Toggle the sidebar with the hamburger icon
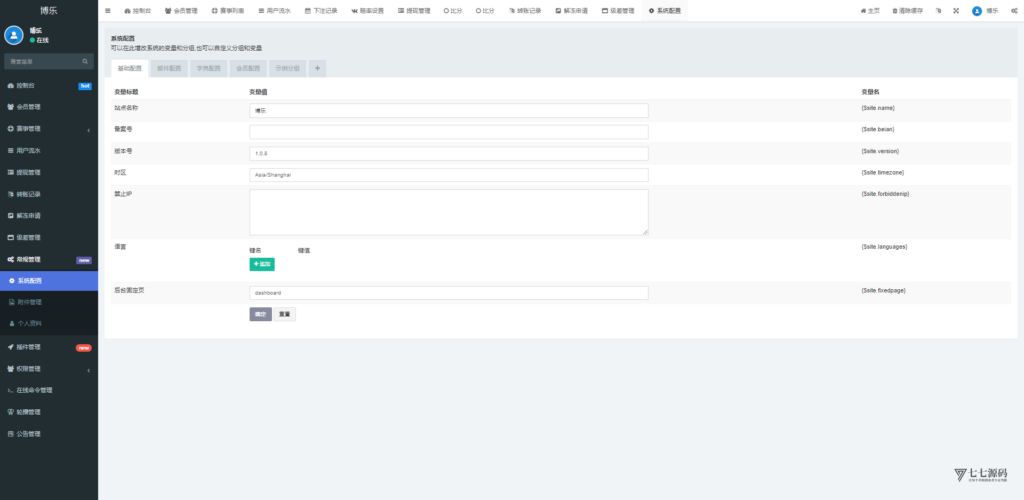 (108, 10)
